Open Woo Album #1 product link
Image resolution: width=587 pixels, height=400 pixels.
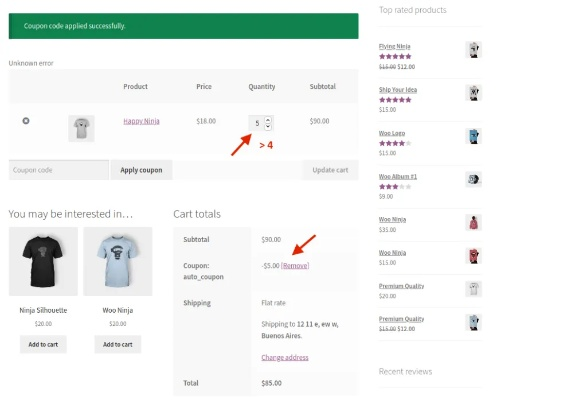[398, 176]
